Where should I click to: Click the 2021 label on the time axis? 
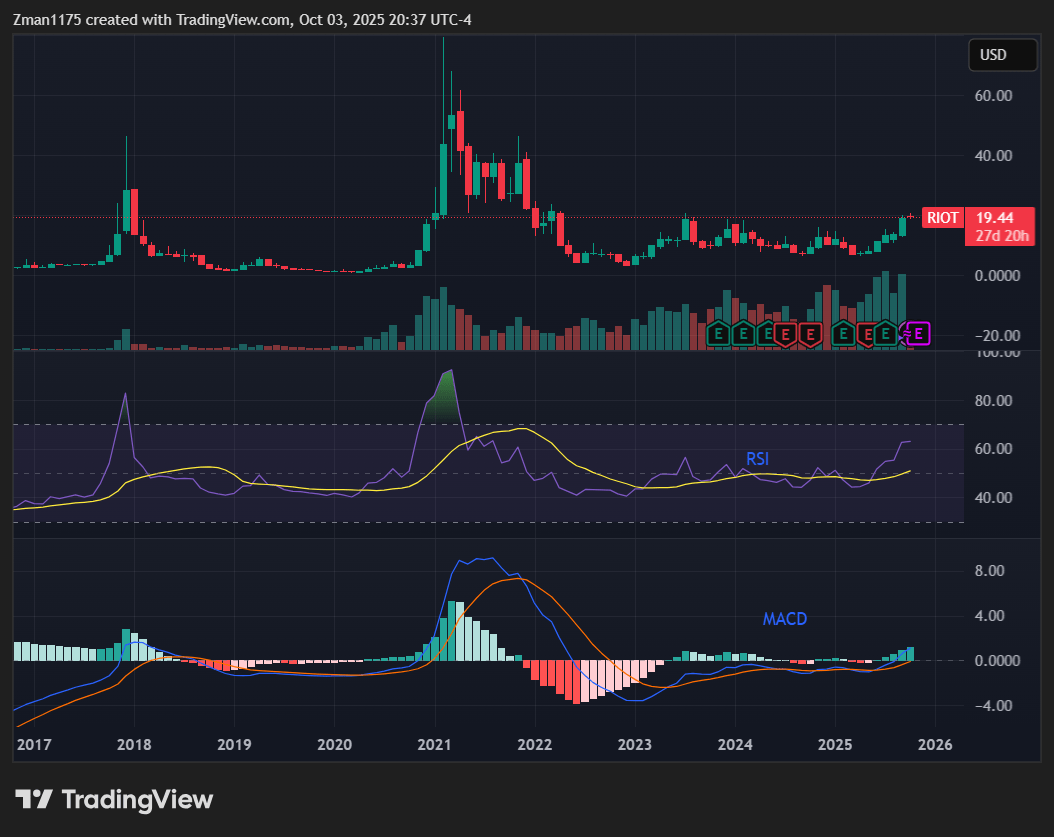(x=434, y=745)
